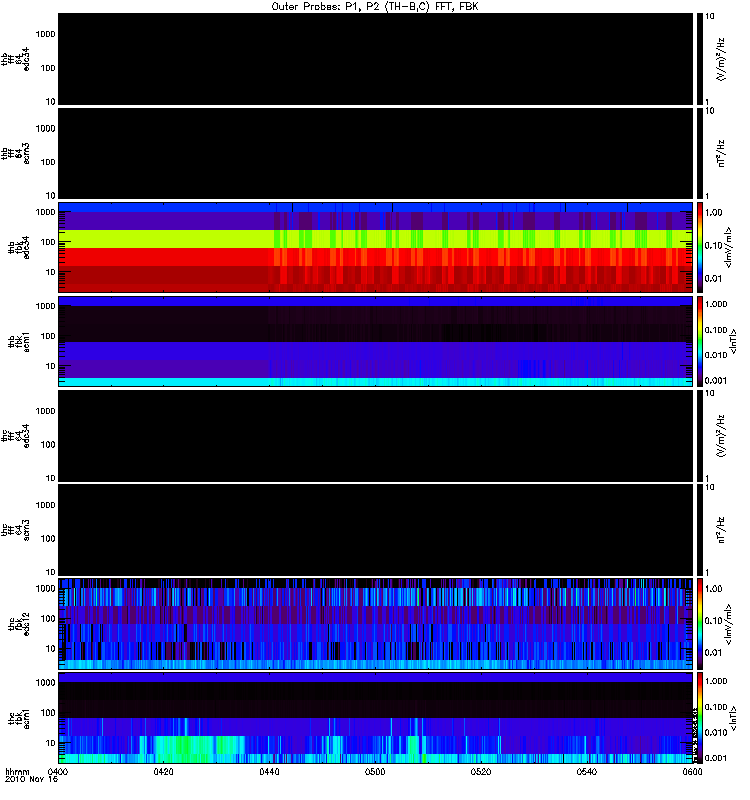Click the thc fbk edc12 rainbow color bar
This screenshot has width=750, height=800.
(x=699, y=624)
